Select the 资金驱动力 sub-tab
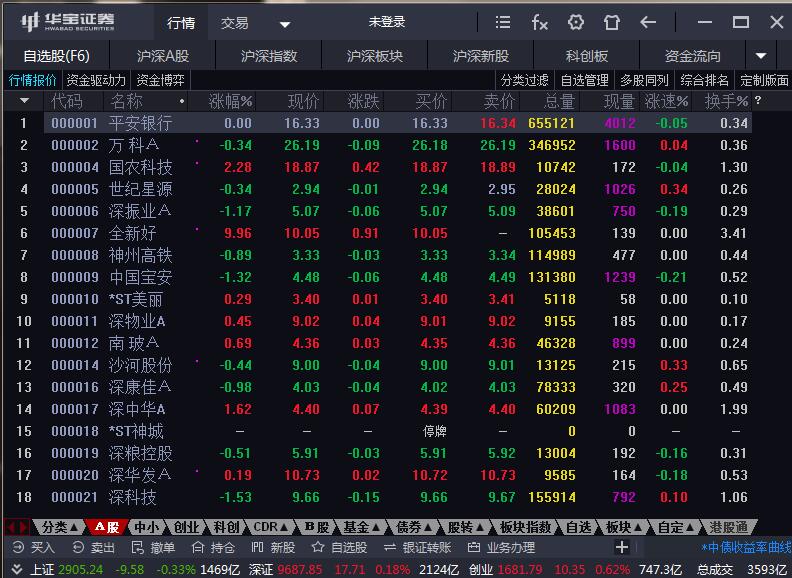Screen dimensions: 792x578 pyautogui.click(x=95, y=80)
